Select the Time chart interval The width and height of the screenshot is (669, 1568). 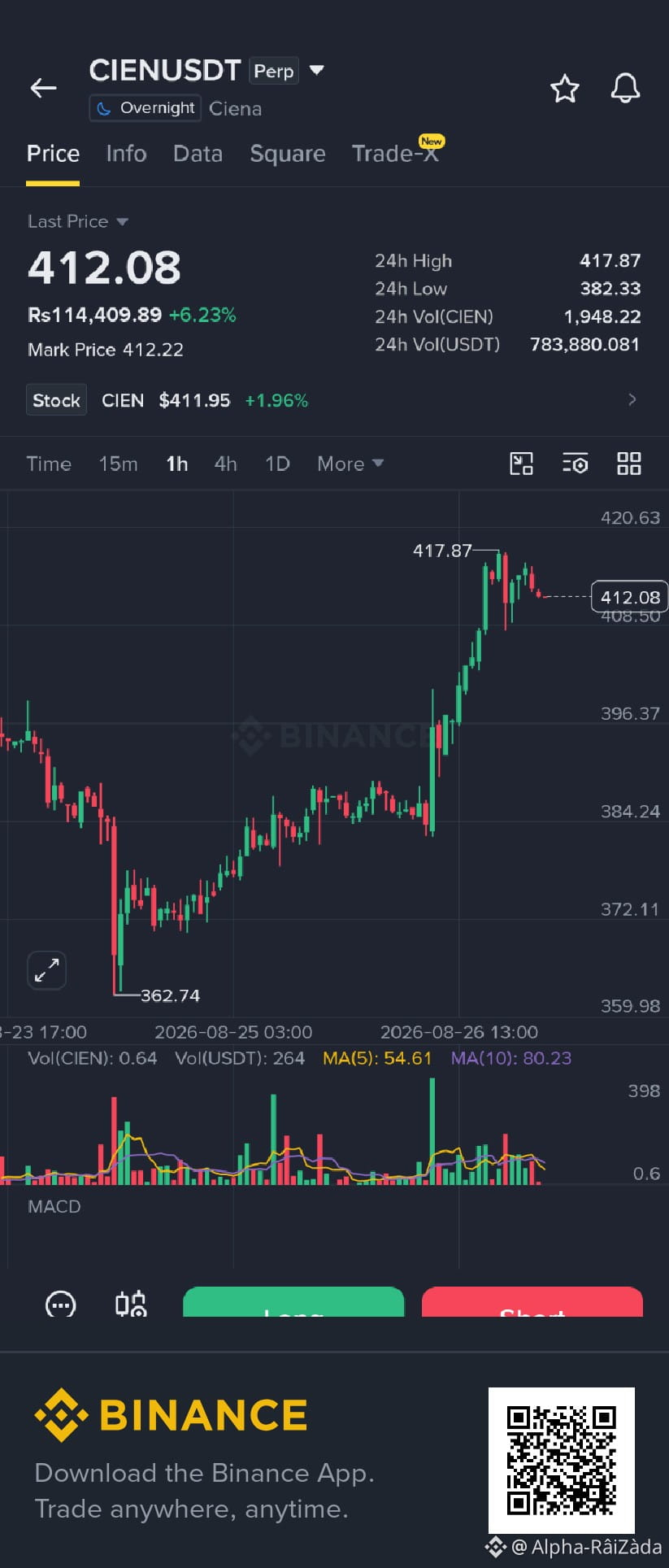pyautogui.click(x=49, y=464)
